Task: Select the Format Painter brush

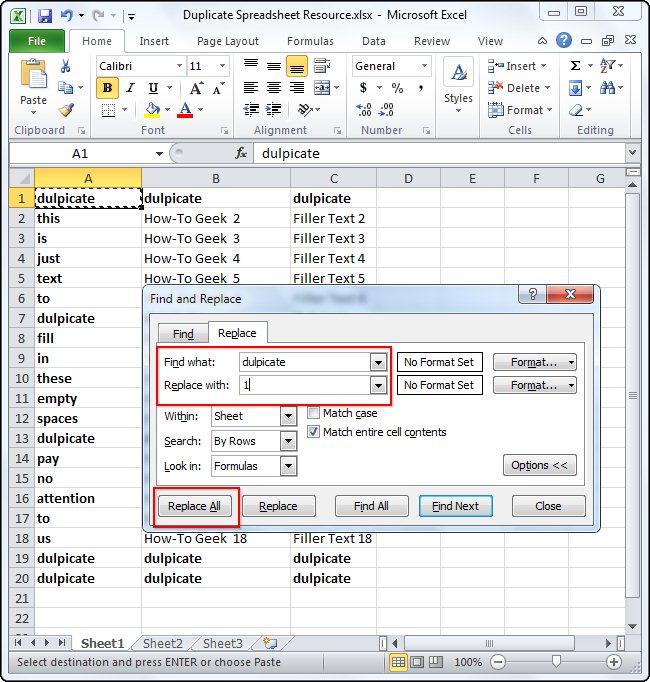Action: click(x=66, y=110)
